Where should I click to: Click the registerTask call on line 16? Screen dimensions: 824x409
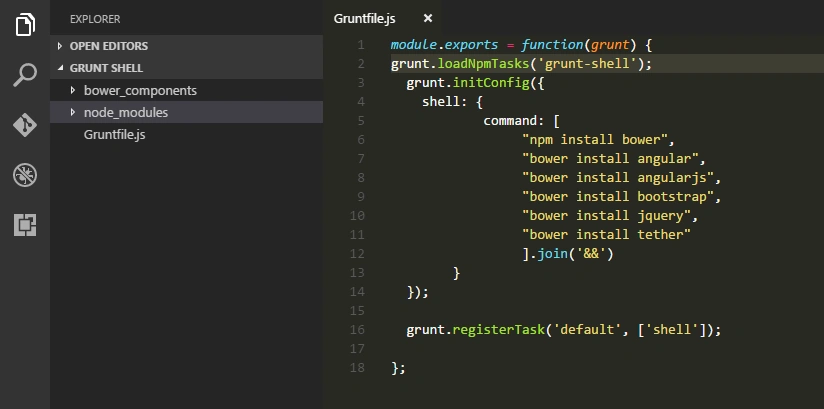pos(498,330)
